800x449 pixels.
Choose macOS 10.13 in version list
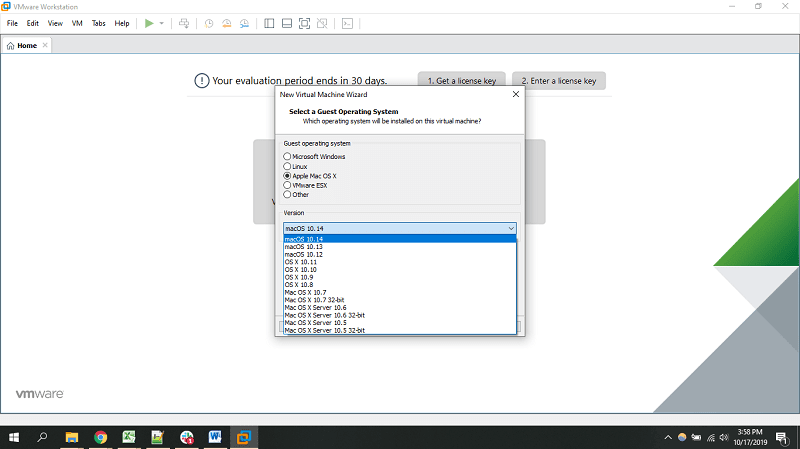400,246
